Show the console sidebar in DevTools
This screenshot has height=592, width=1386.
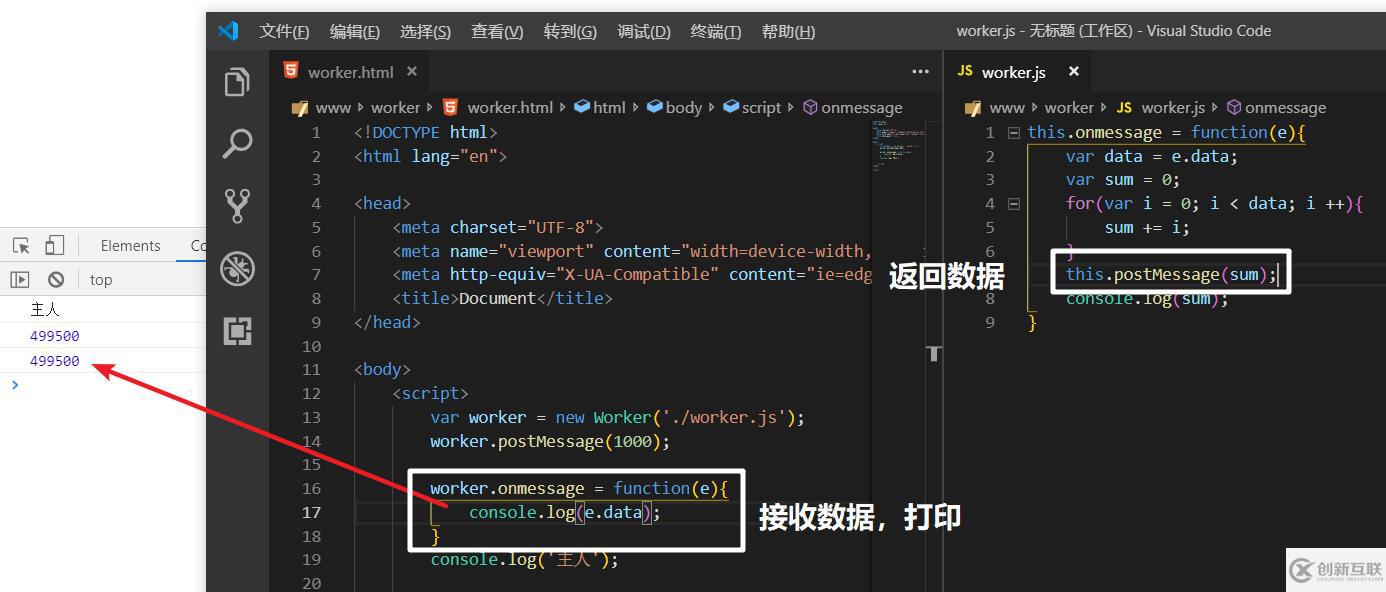[20, 280]
